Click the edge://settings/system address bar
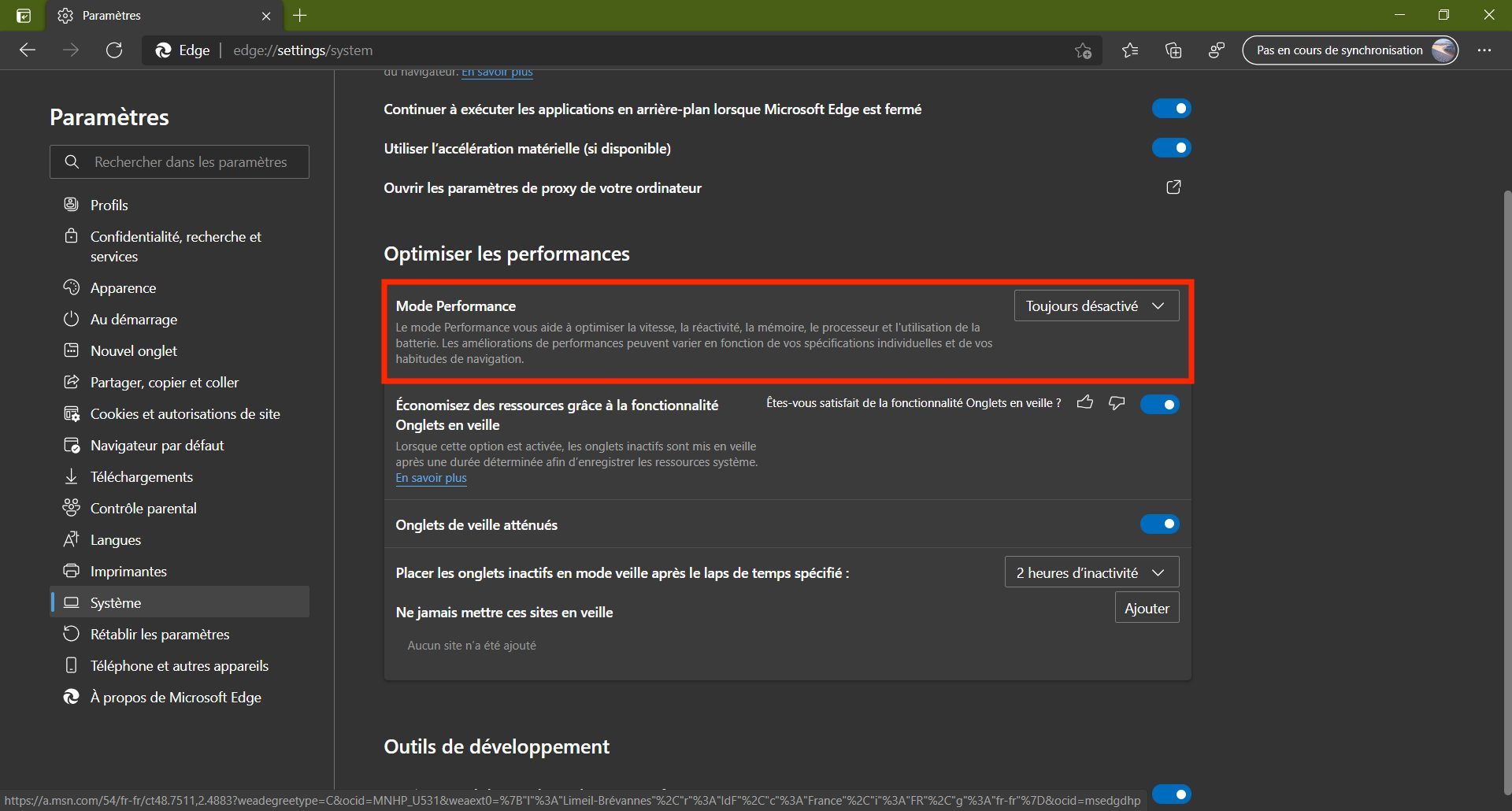The height and width of the screenshot is (811, 1512). coord(622,50)
